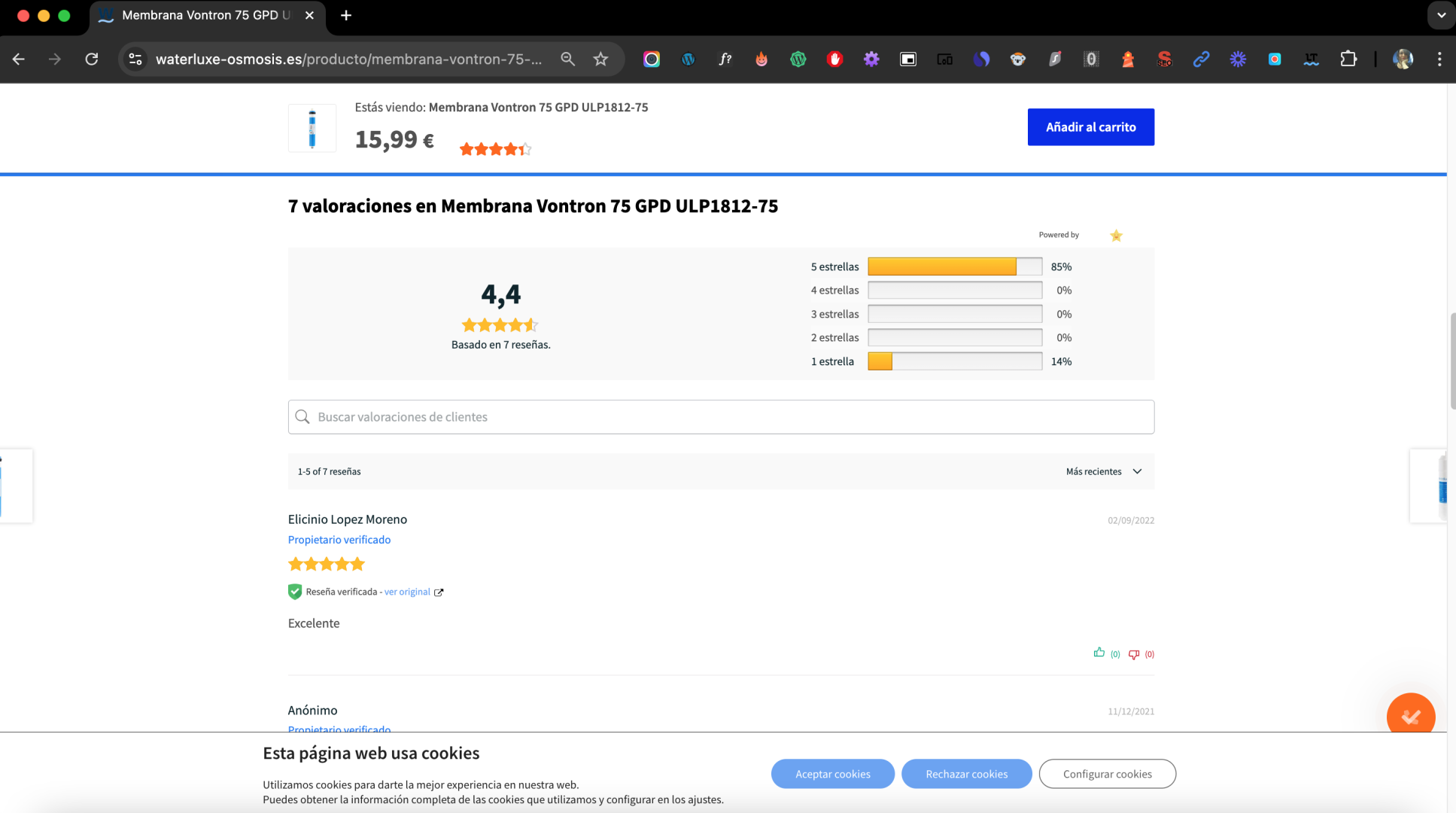Open the gray slash-S extension icon
Viewport: 1456px width, 813px height.
click(x=1055, y=59)
